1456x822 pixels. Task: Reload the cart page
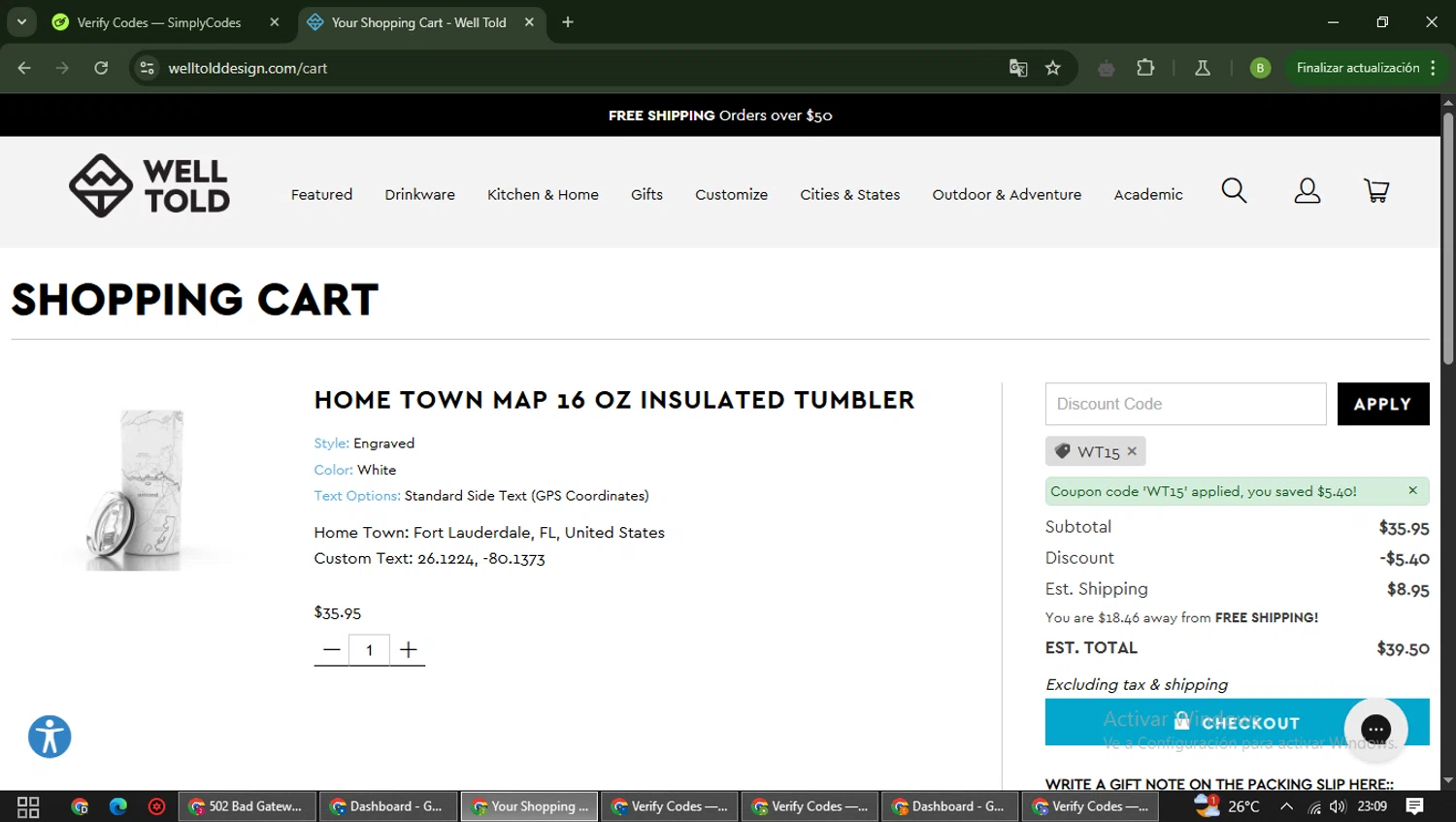tap(101, 68)
